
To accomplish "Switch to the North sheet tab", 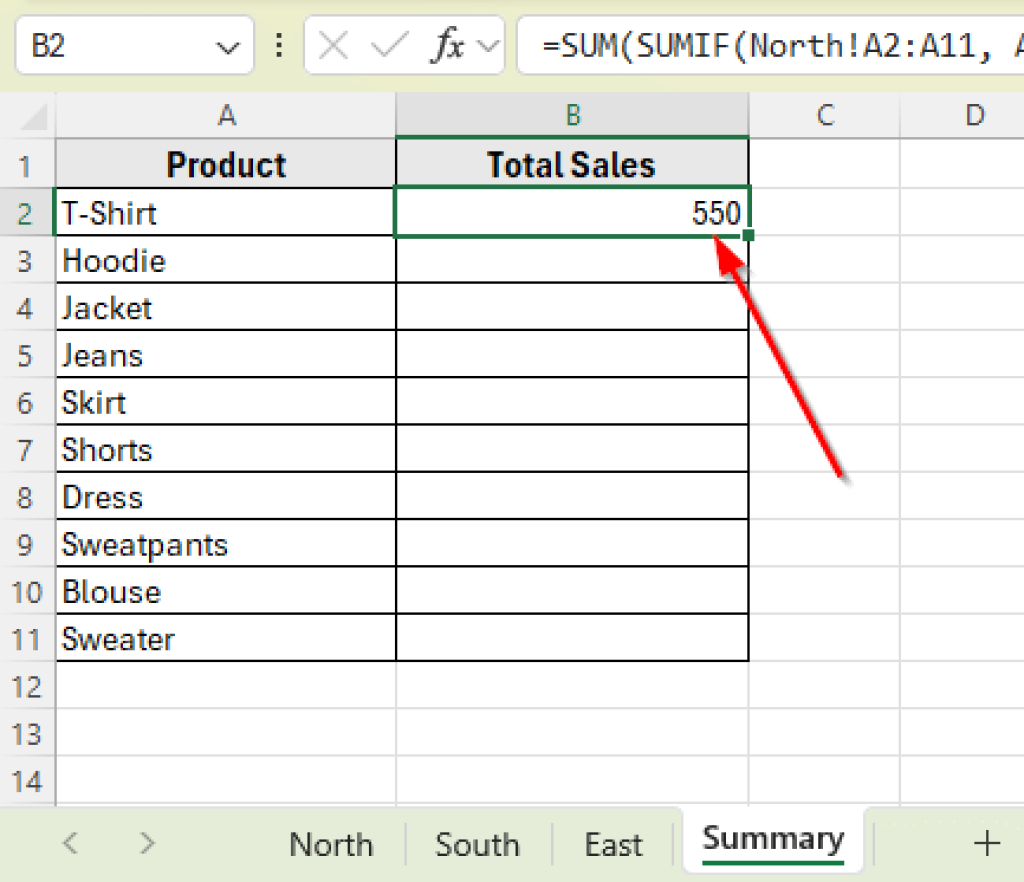I will pos(331,843).
